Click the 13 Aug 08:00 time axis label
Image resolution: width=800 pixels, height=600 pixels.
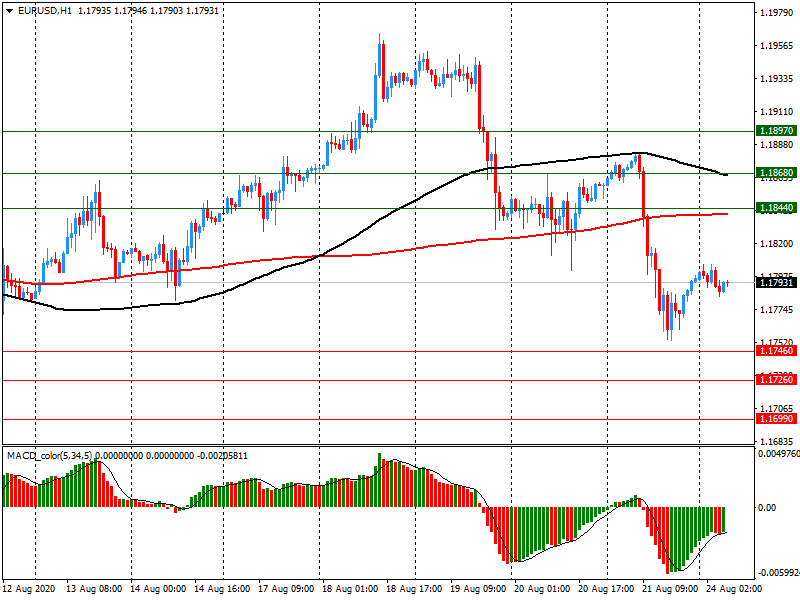tap(94, 589)
